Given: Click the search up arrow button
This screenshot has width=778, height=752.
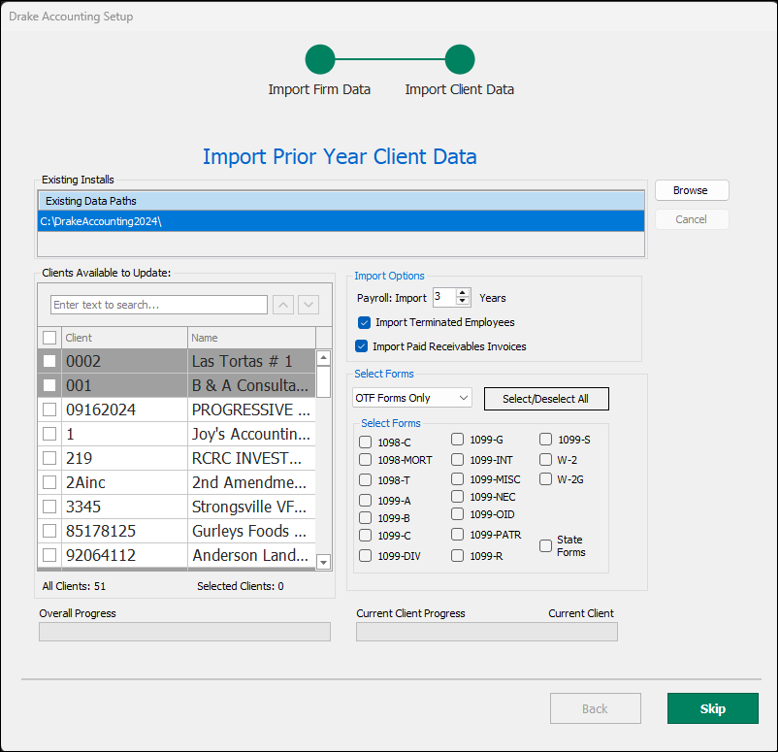Looking at the screenshot, I should 284,305.
